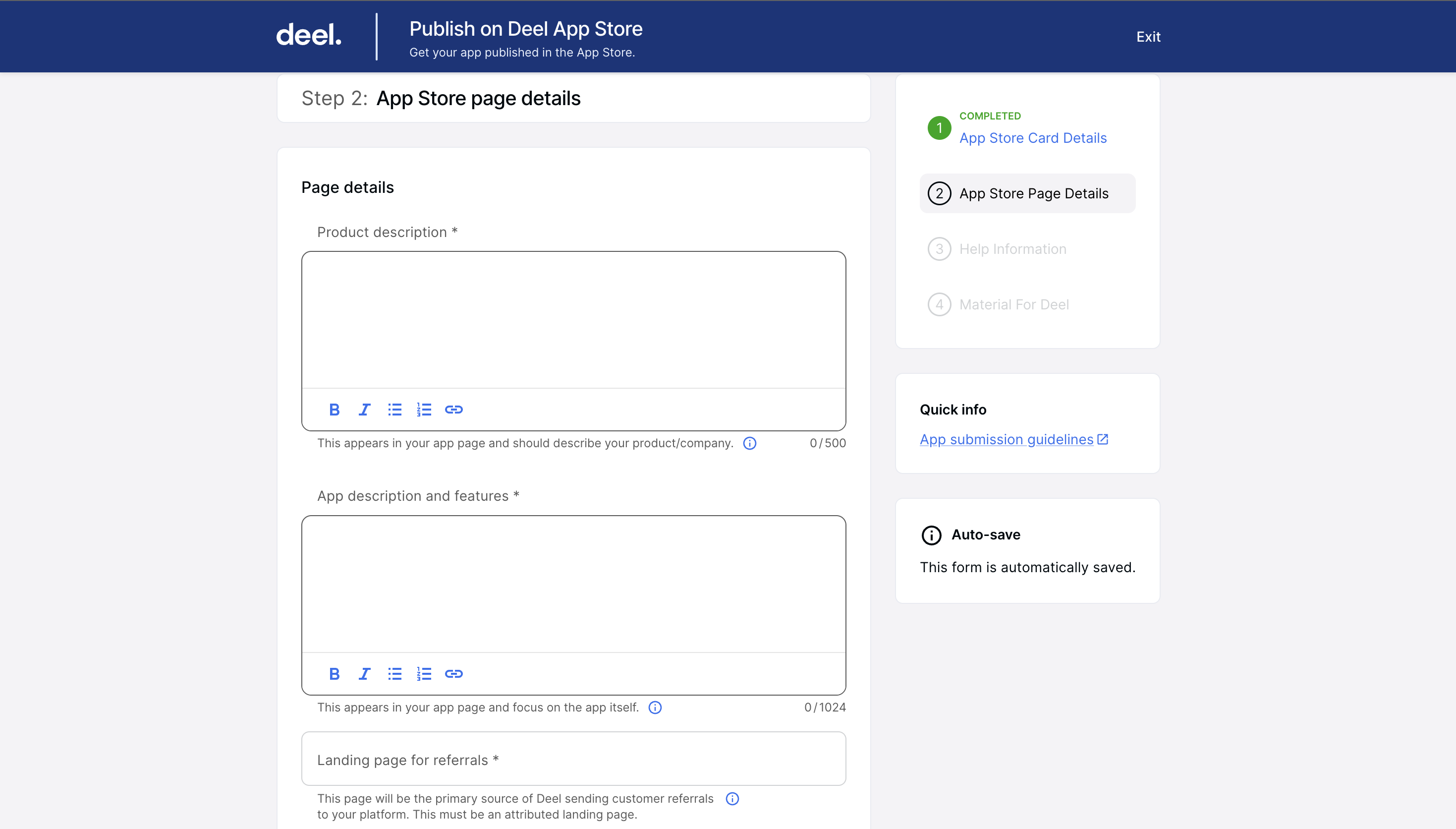Screen dimensions: 1456x829
Task: Click the step 3 number circle
Action: [939, 249]
